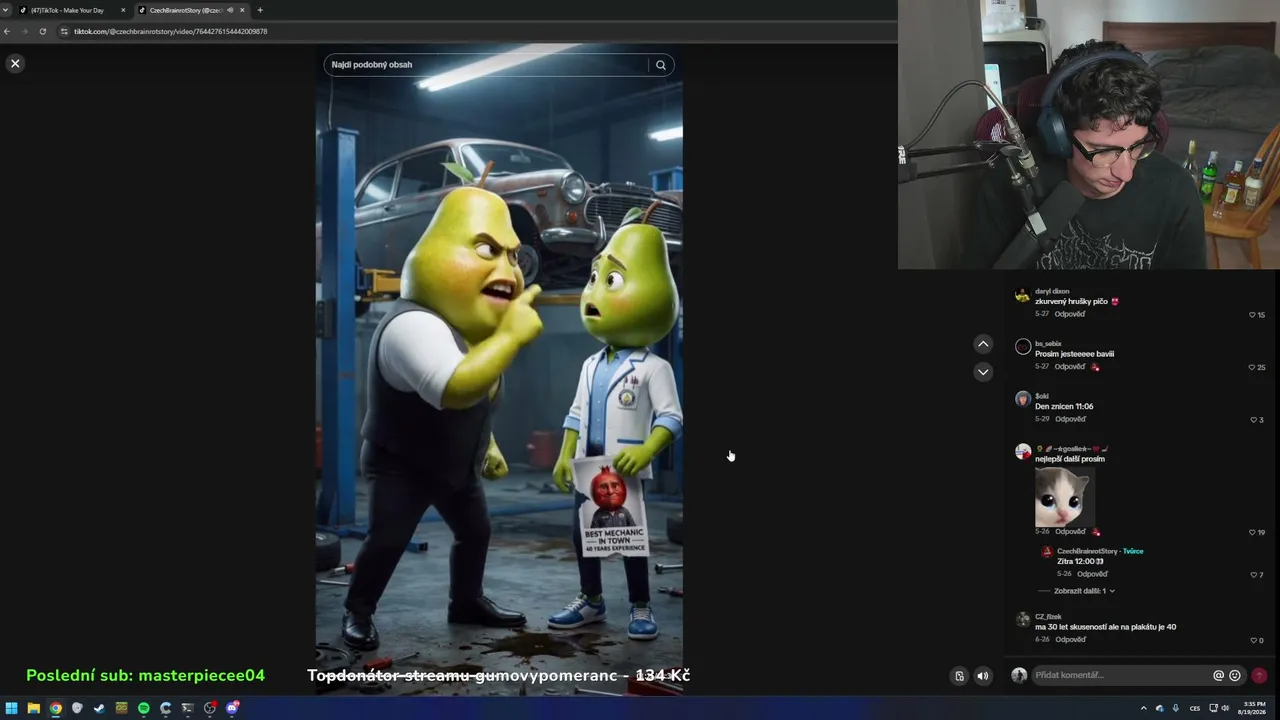Open Discord from the taskbar

click(232, 708)
